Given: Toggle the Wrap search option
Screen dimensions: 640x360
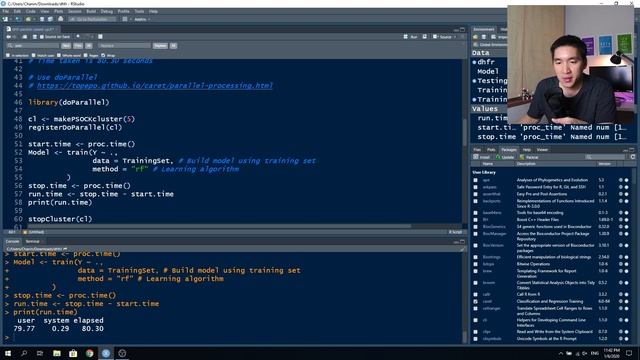Looking at the screenshot, I should tap(103, 55).
